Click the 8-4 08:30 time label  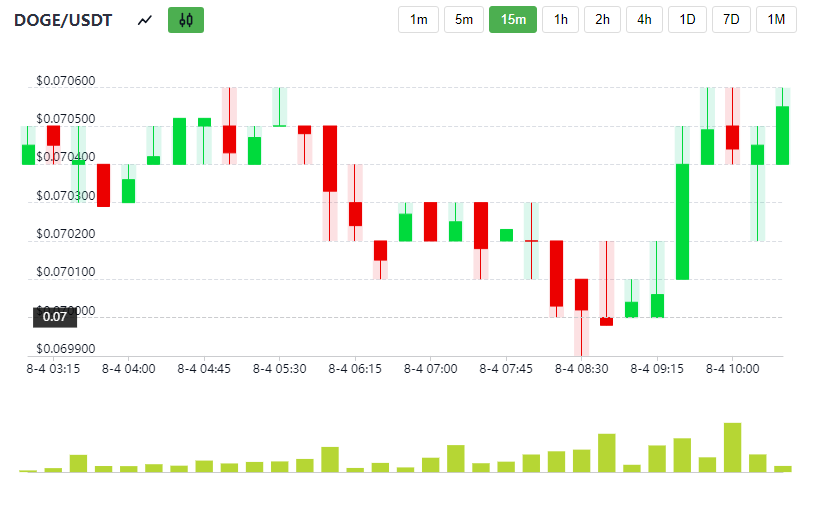pos(582,369)
